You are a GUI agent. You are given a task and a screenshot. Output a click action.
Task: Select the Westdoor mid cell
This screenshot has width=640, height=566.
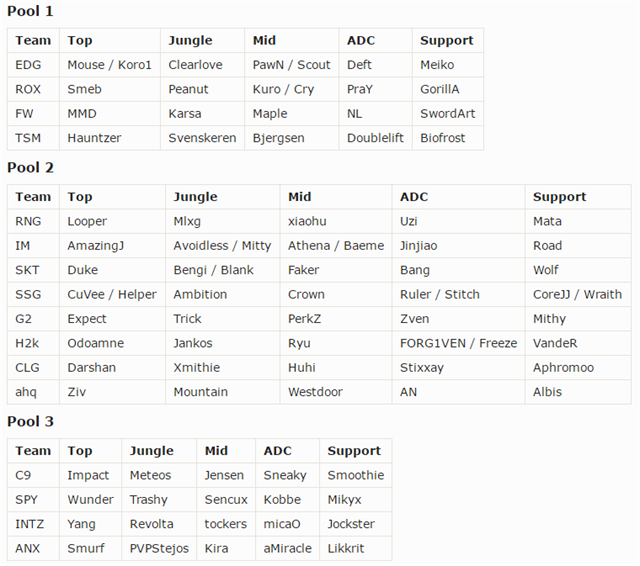tap(315, 392)
